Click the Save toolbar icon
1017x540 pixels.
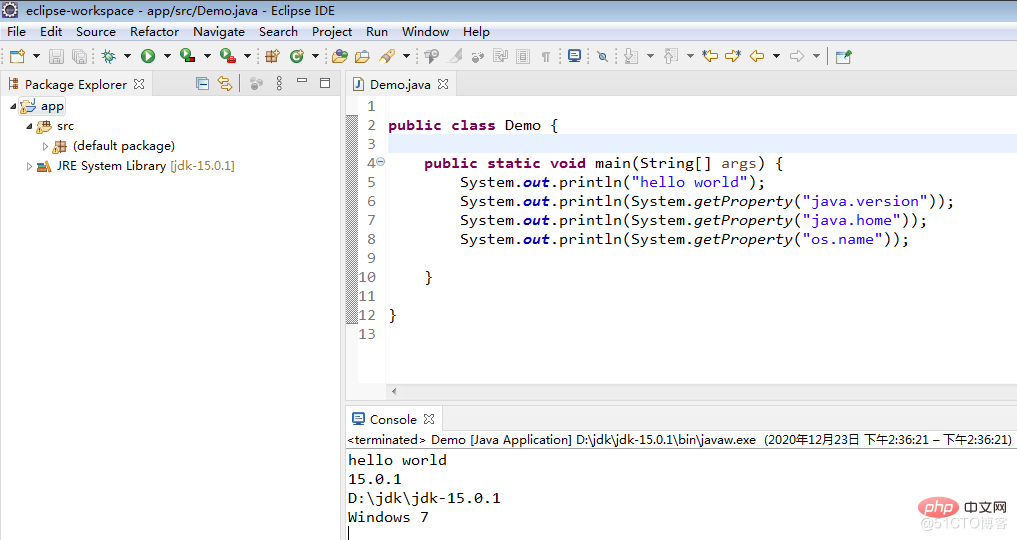click(56, 56)
